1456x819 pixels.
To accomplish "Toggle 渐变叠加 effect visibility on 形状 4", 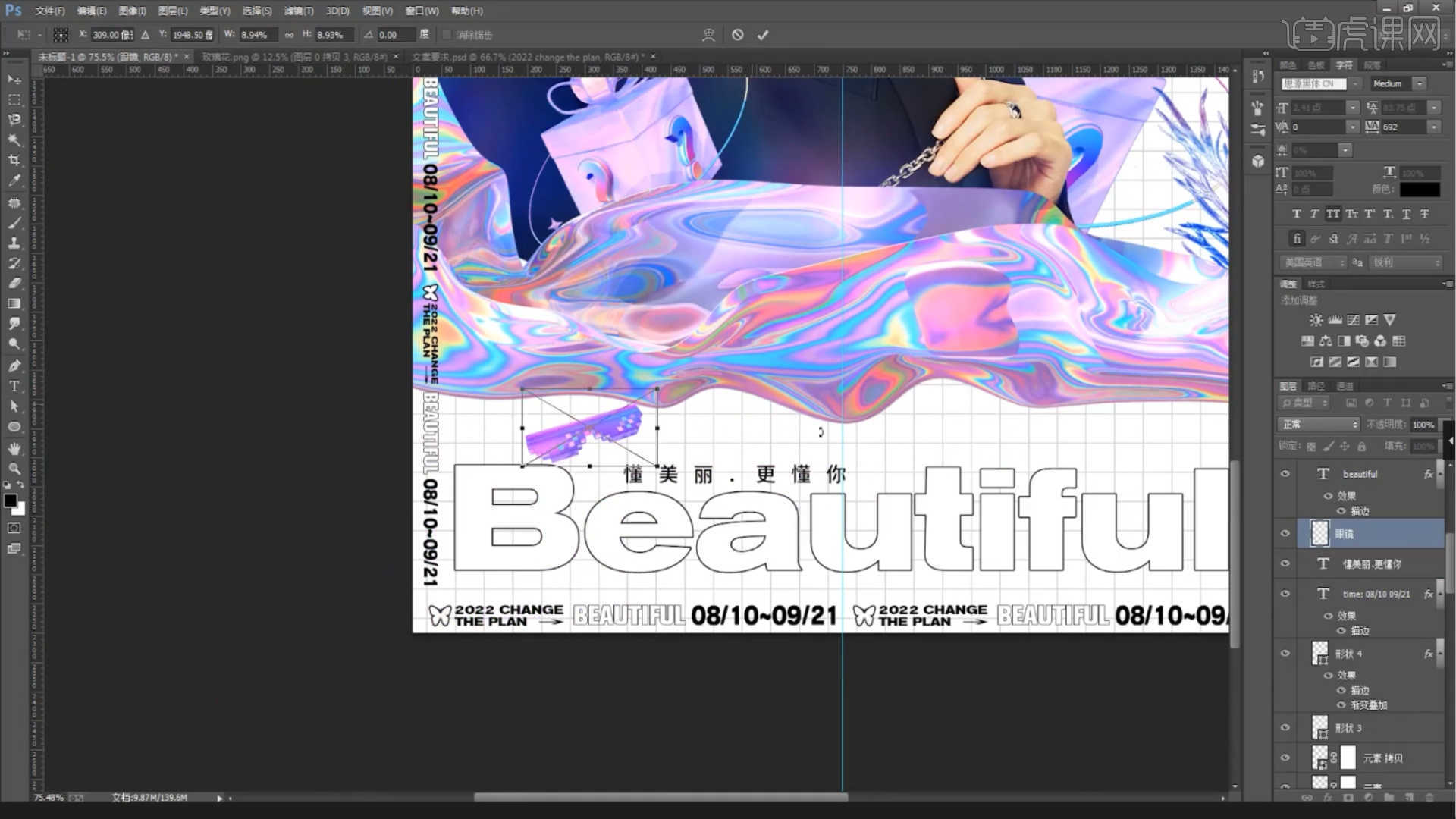I will click(1341, 705).
